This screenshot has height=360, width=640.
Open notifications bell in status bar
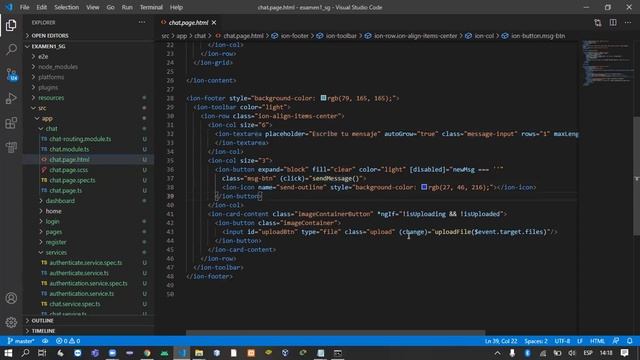(x=630, y=341)
